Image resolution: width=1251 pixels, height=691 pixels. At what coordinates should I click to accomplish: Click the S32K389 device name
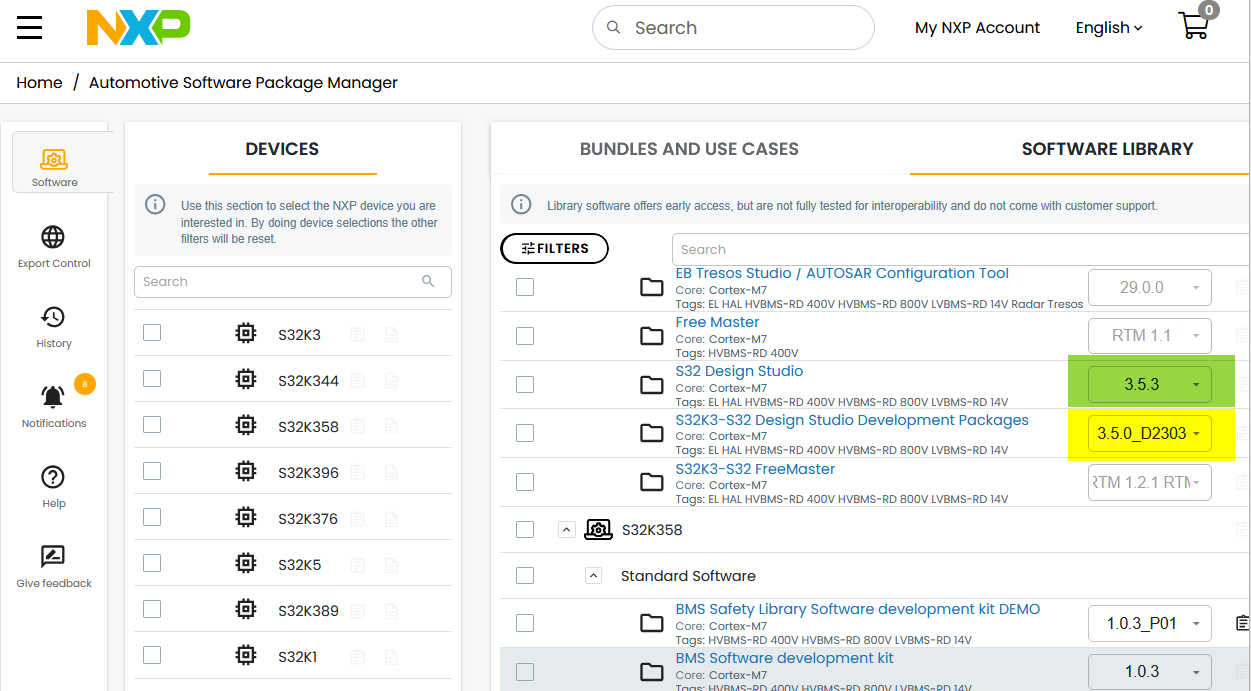point(308,611)
